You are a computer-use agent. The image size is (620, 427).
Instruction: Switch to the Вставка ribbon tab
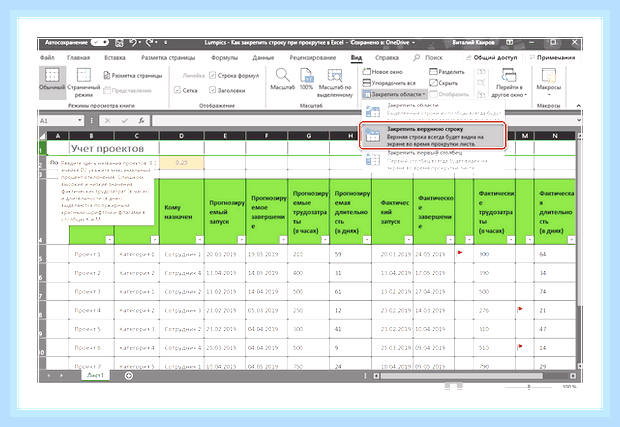click(115, 58)
